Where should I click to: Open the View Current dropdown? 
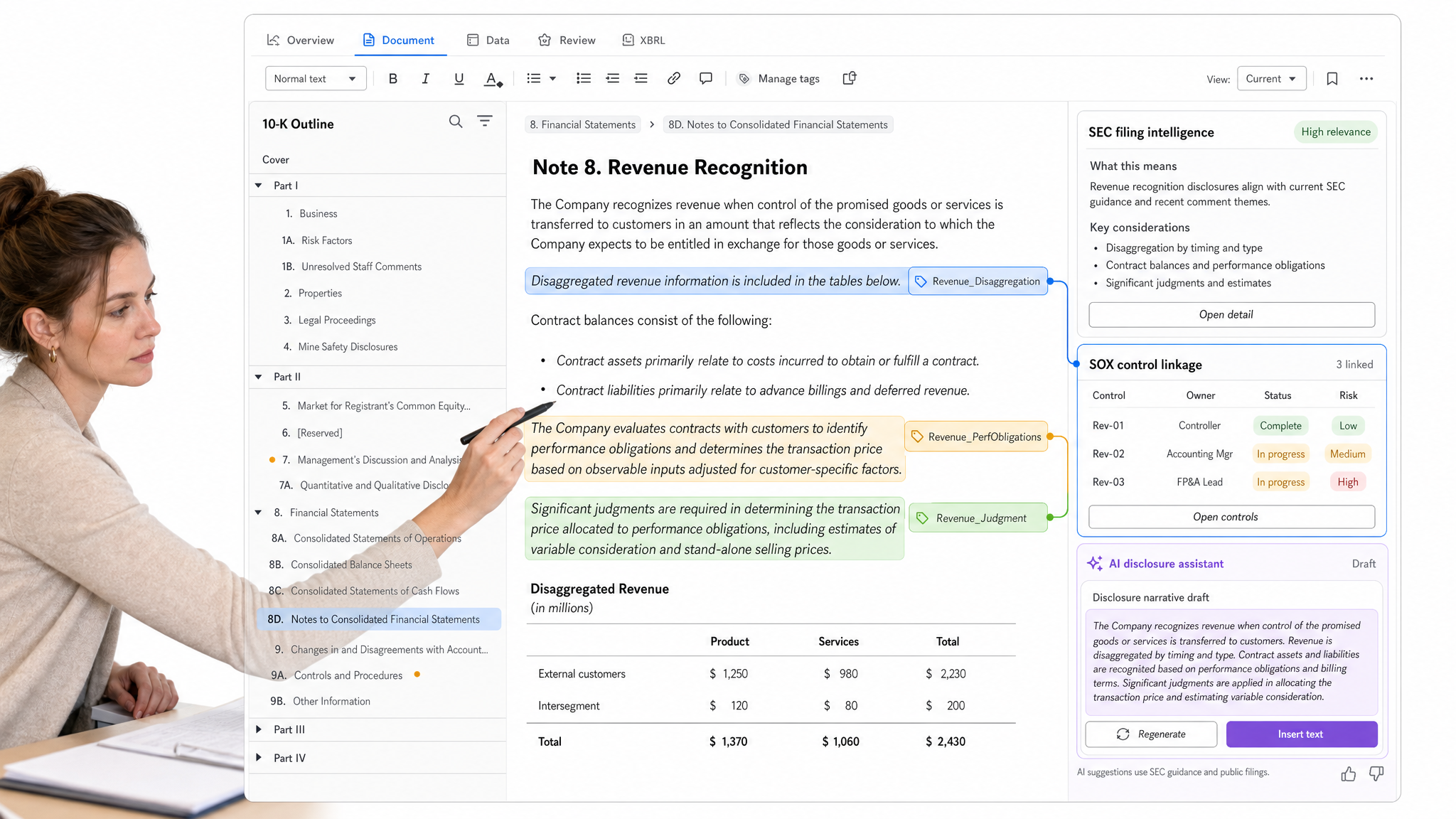click(1271, 79)
